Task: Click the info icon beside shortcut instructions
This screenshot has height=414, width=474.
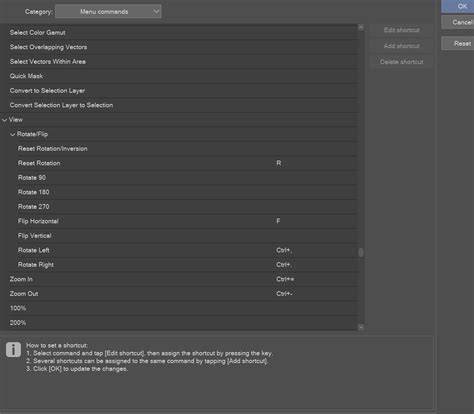Action: tap(13, 350)
